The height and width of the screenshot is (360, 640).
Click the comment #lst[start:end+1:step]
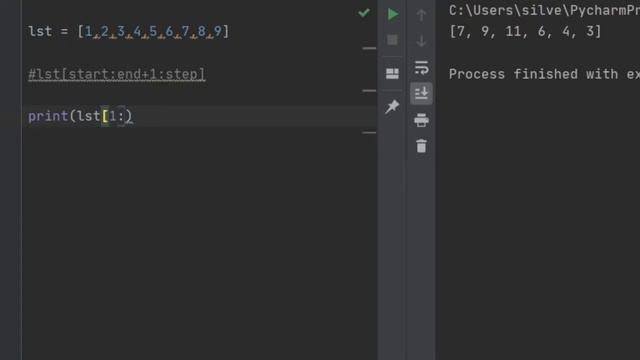pos(117,74)
